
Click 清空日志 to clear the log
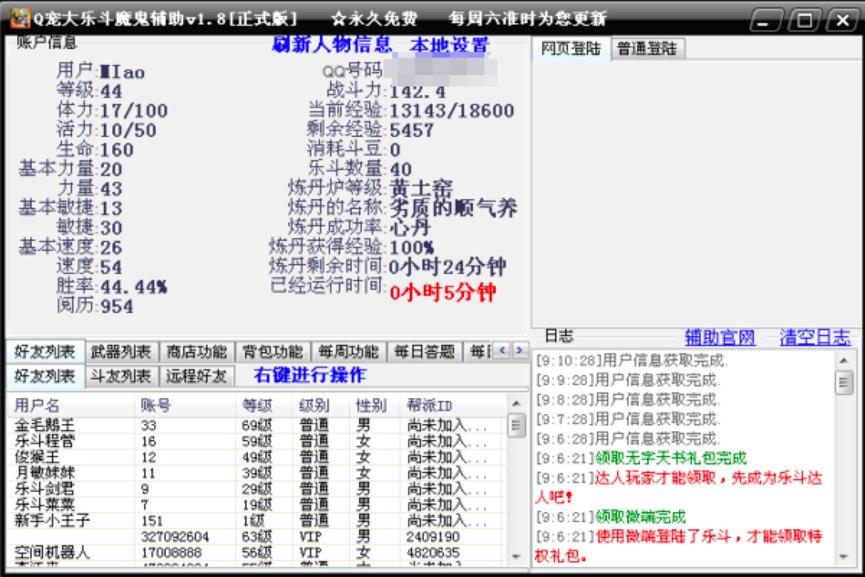pos(815,337)
